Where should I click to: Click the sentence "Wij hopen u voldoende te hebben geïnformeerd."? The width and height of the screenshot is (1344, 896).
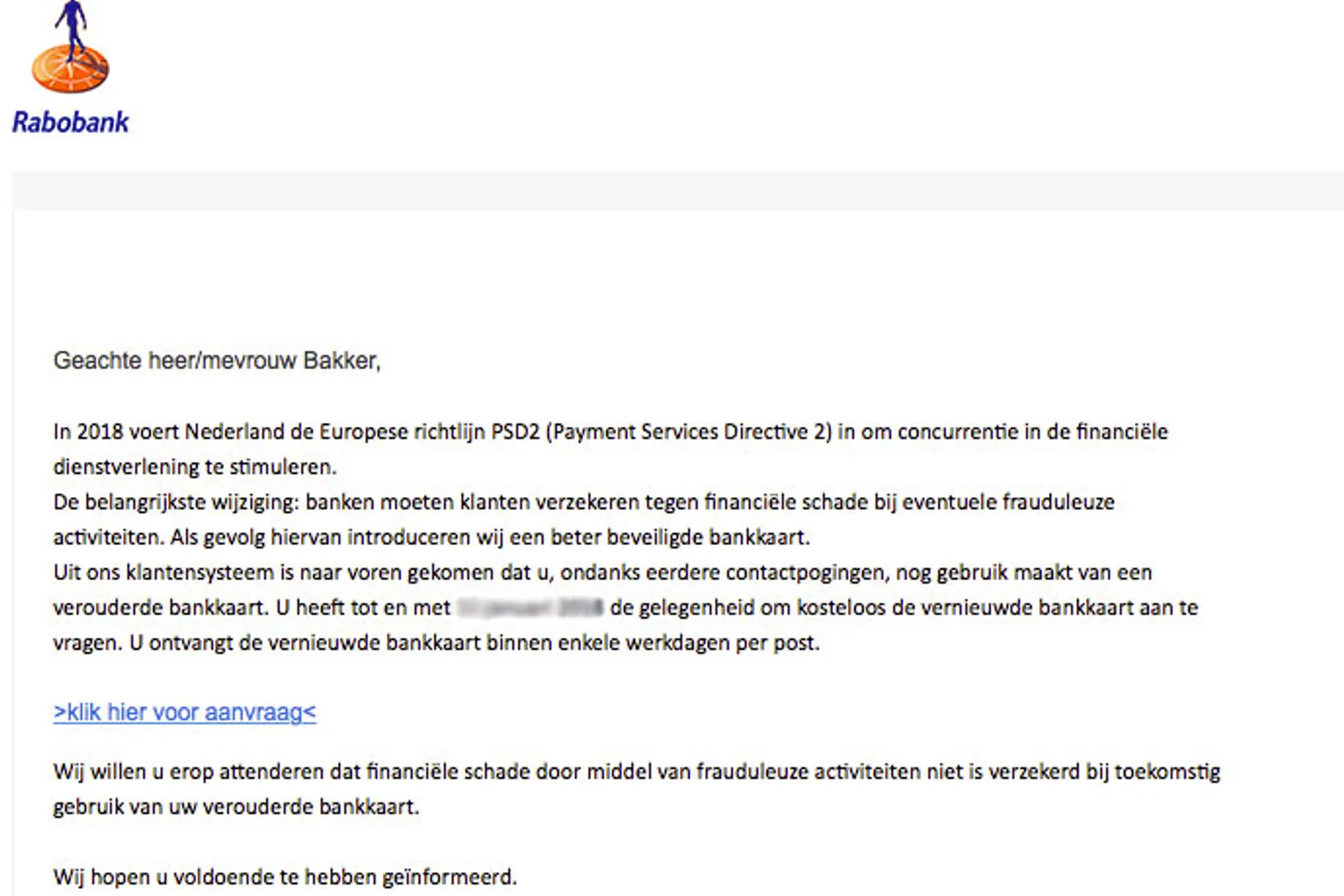[285, 877]
